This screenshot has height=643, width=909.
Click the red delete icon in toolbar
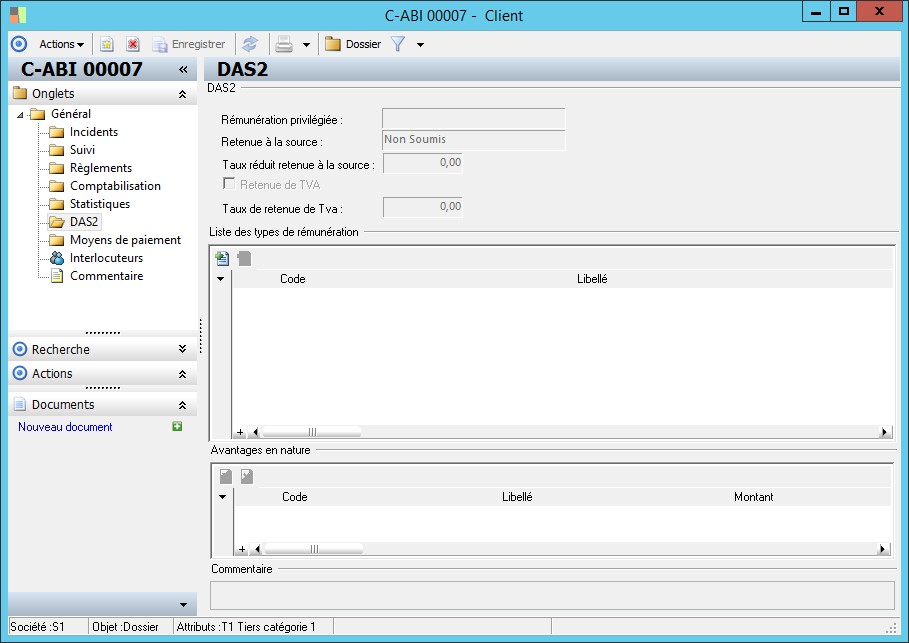[132, 44]
